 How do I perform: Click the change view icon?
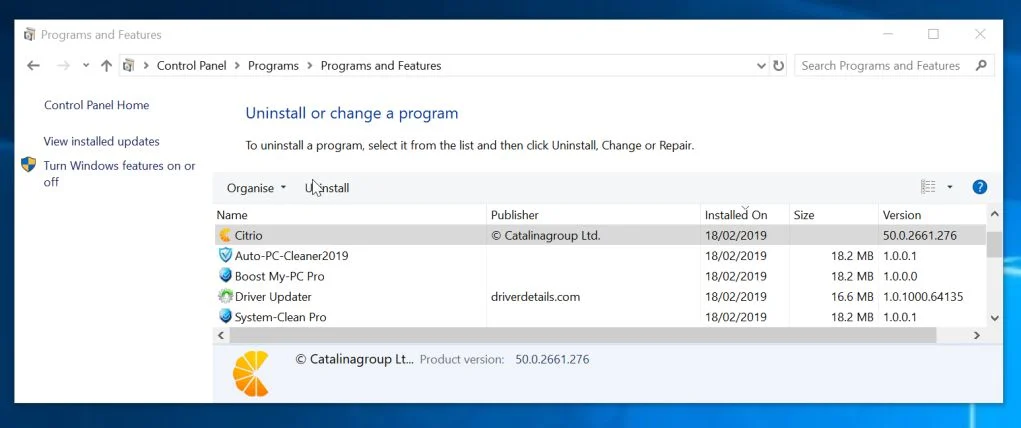tap(928, 187)
